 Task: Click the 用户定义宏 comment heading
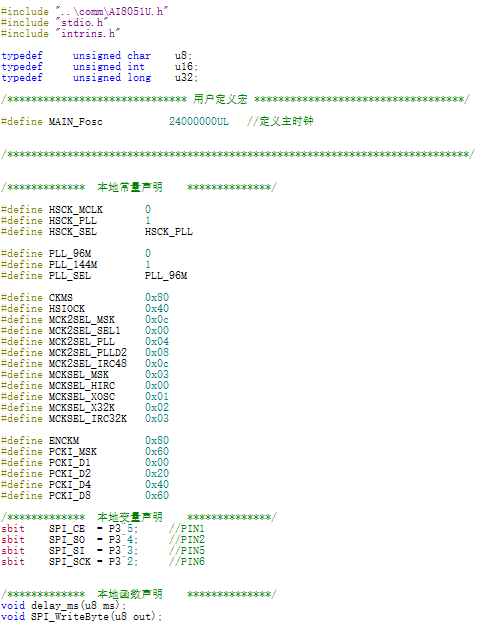point(220,99)
